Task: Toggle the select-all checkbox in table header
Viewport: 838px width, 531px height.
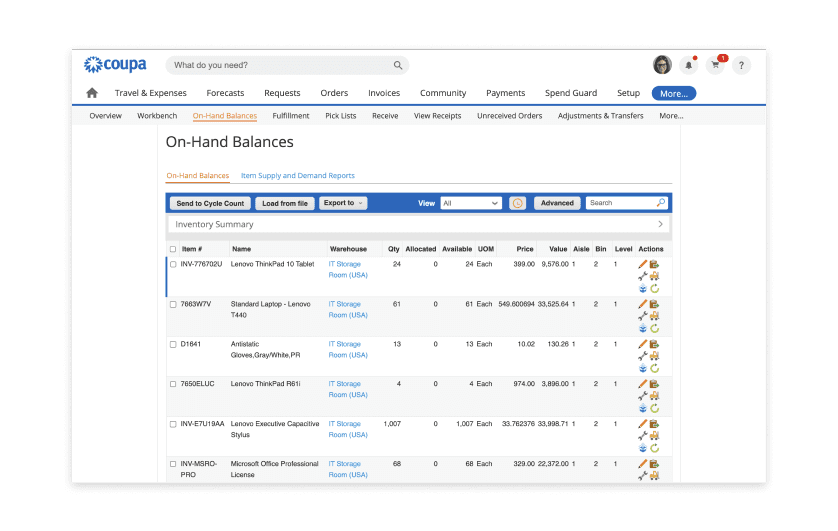Action: coord(173,249)
